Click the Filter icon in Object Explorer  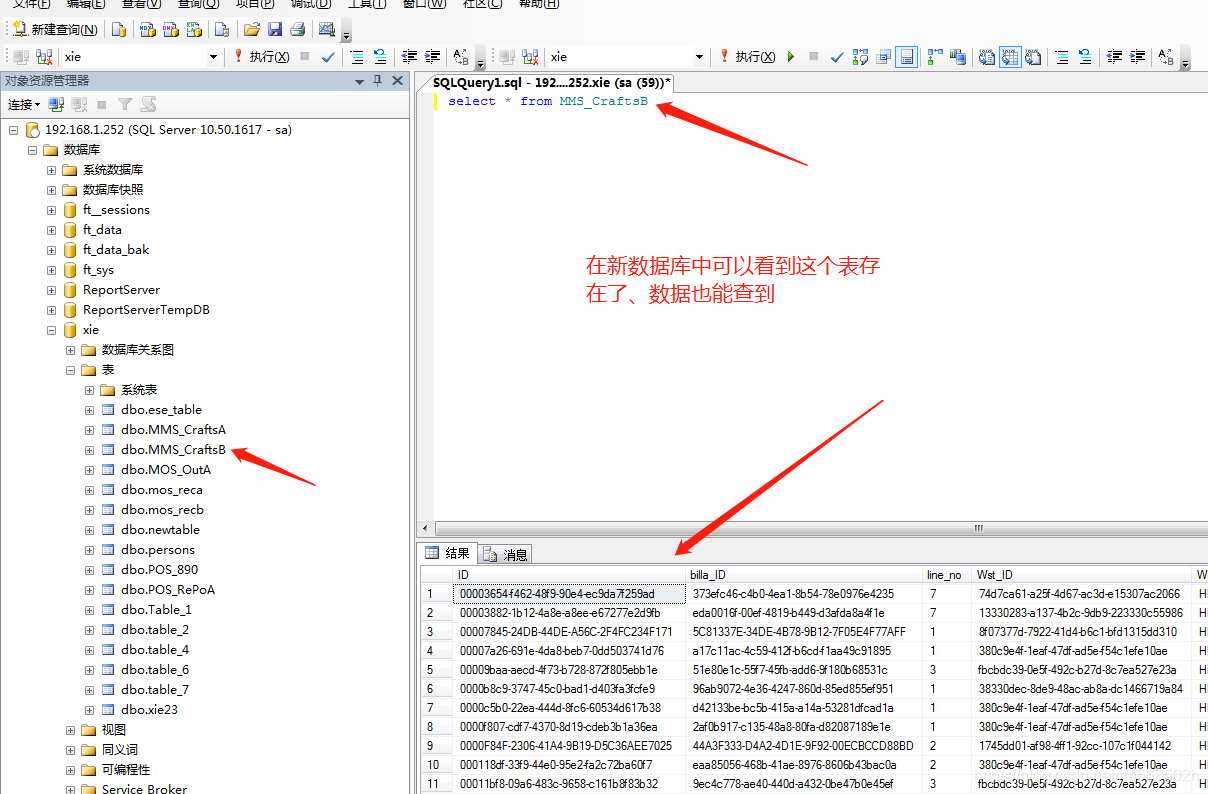click(x=124, y=104)
